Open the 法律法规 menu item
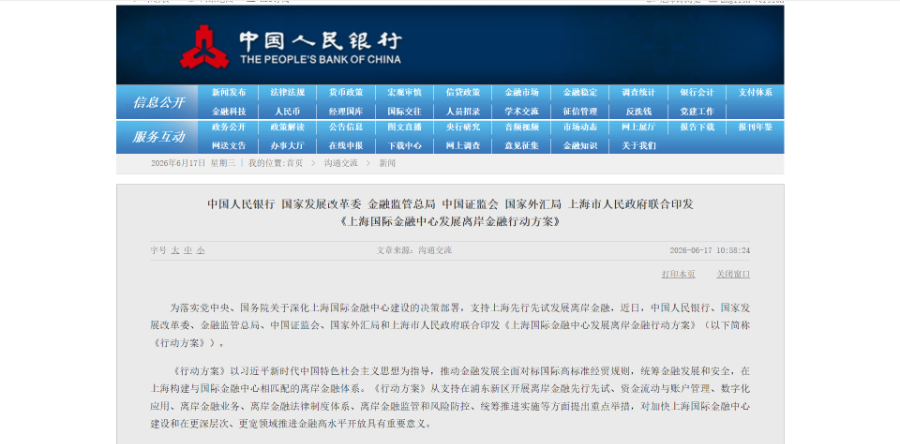The width and height of the screenshot is (900, 444). point(287,92)
